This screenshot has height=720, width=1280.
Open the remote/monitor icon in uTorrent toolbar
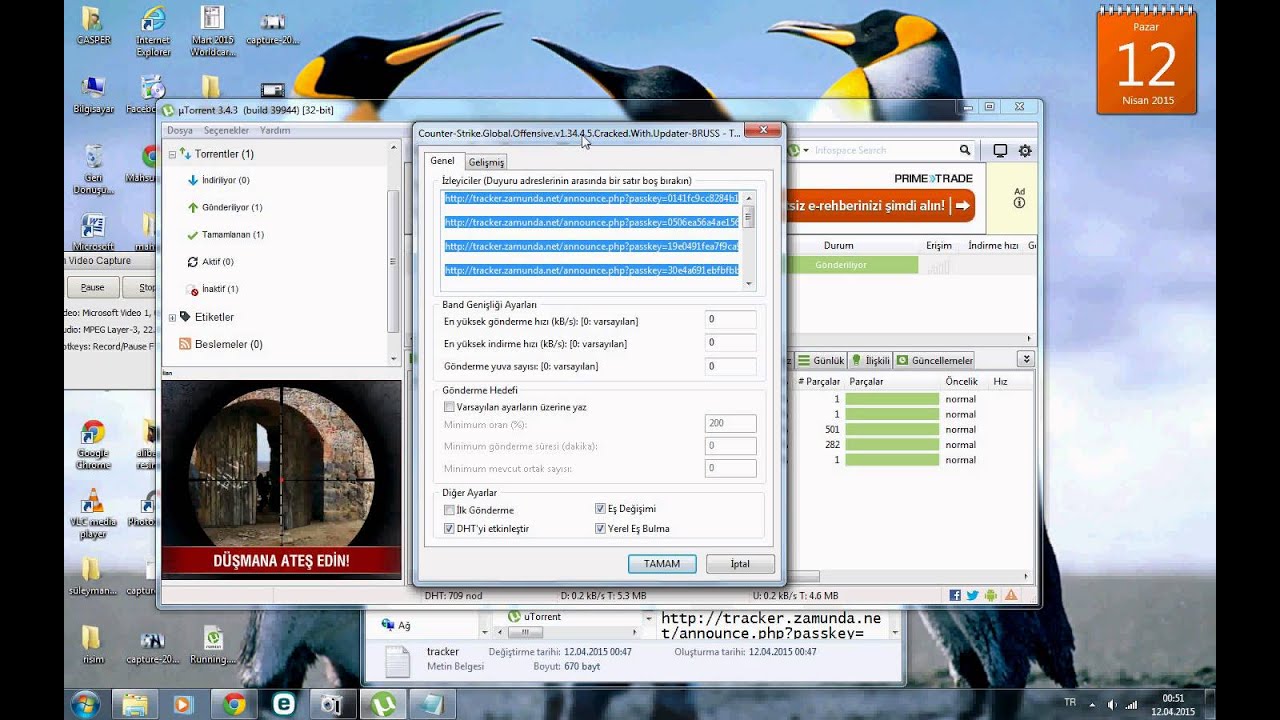click(999, 151)
